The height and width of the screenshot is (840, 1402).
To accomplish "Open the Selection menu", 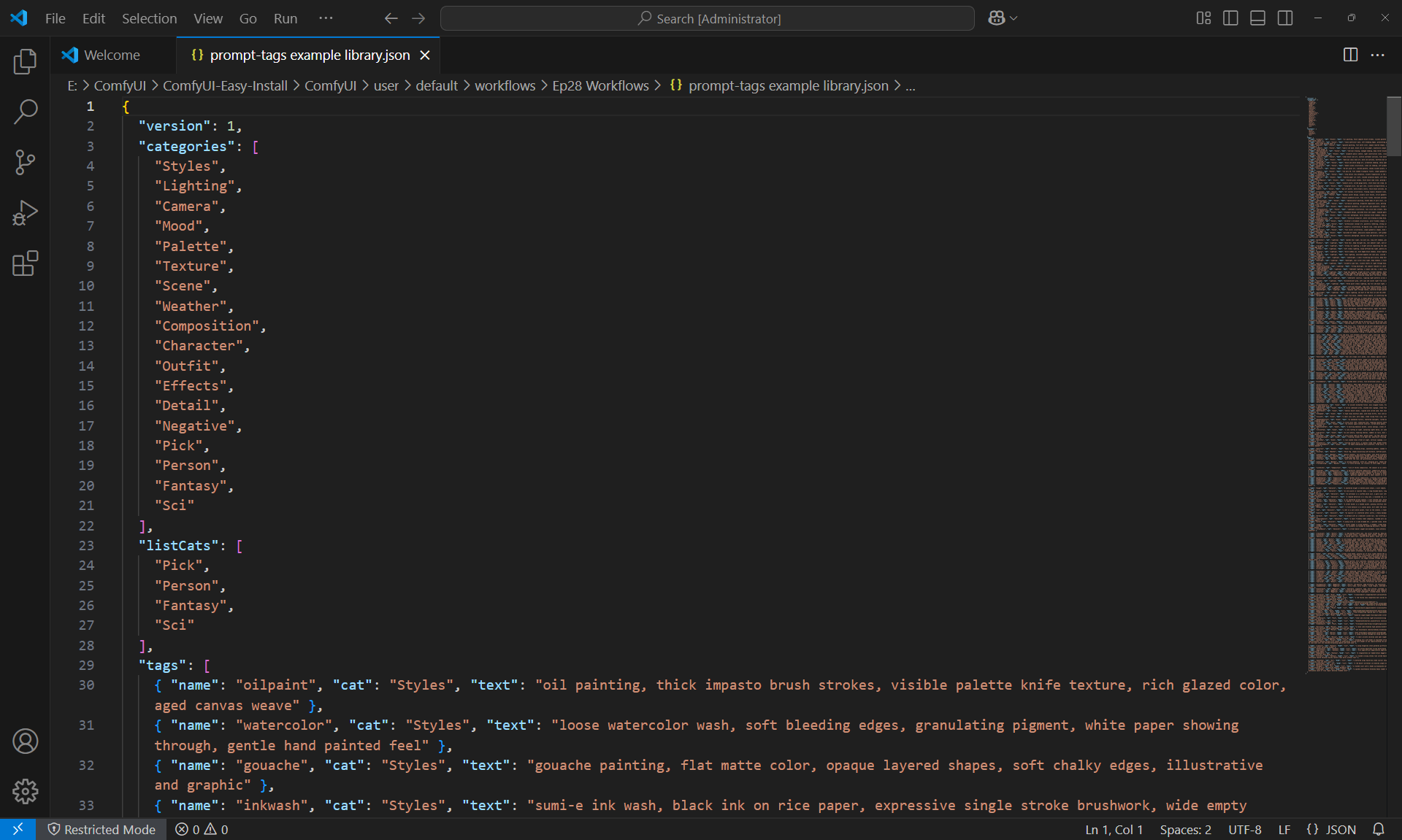I will 149,18.
